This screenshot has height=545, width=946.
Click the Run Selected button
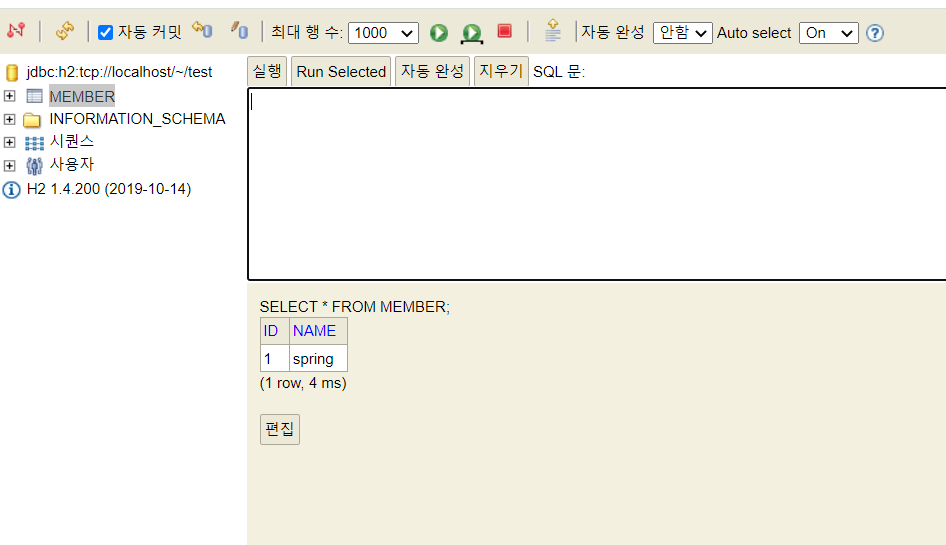tap(341, 71)
